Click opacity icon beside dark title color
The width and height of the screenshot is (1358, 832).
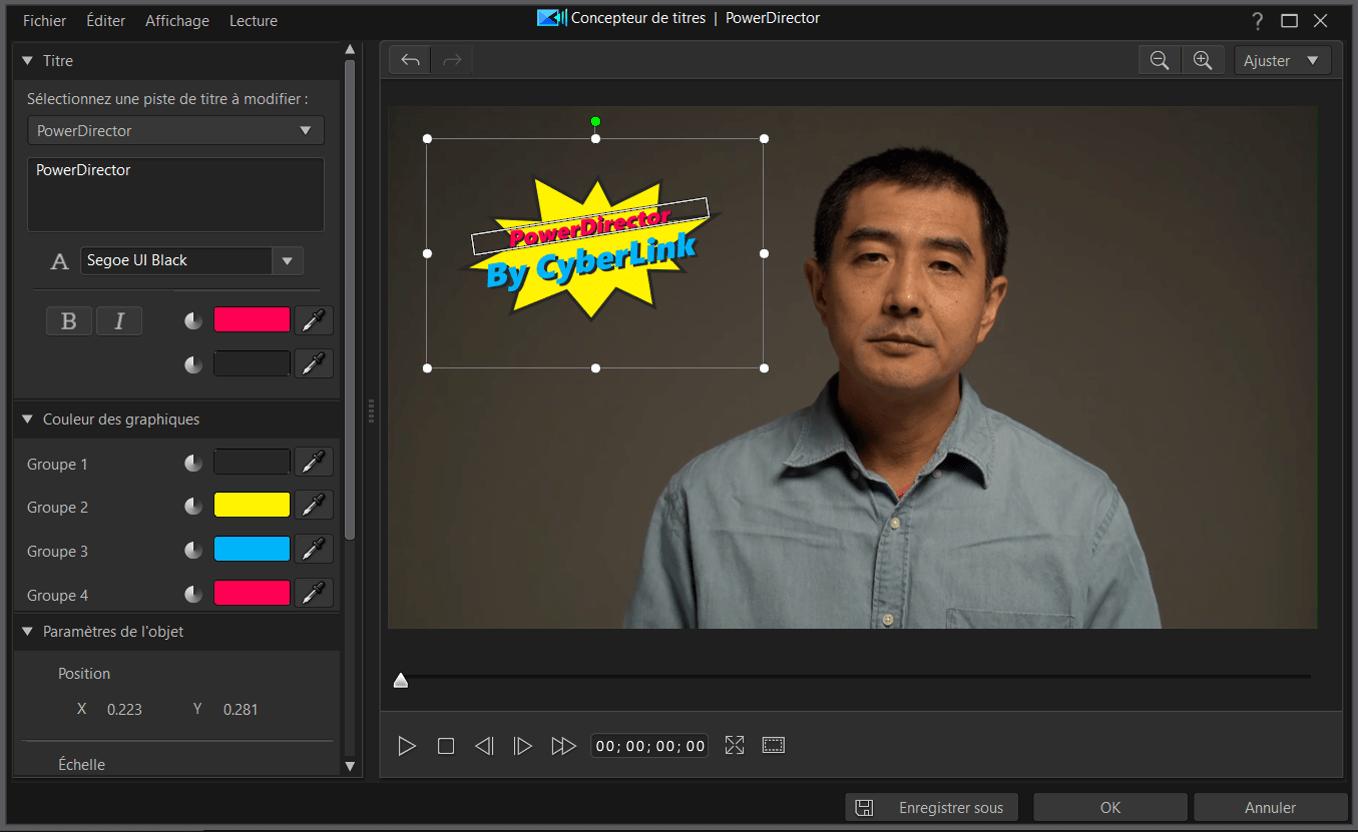tap(194, 365)
